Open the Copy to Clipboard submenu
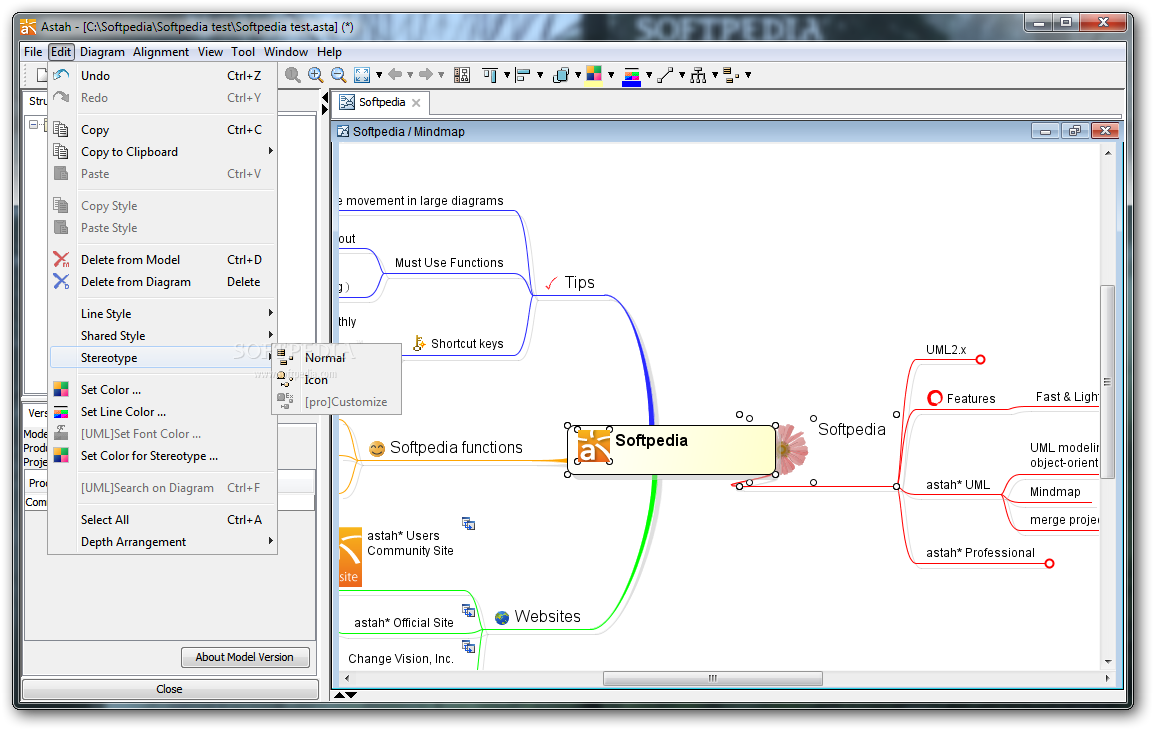The width and height of the screenshot is (1154, 730). [x=163, y=152]
